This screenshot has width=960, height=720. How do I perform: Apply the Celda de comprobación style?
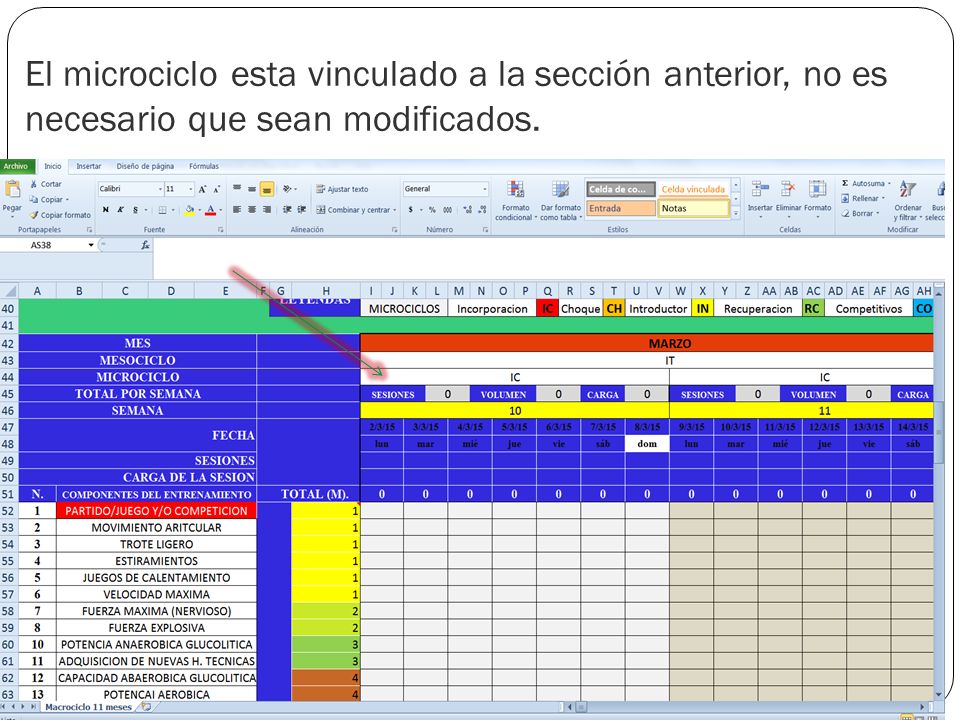pyautogui.click(x=621, y=189)
